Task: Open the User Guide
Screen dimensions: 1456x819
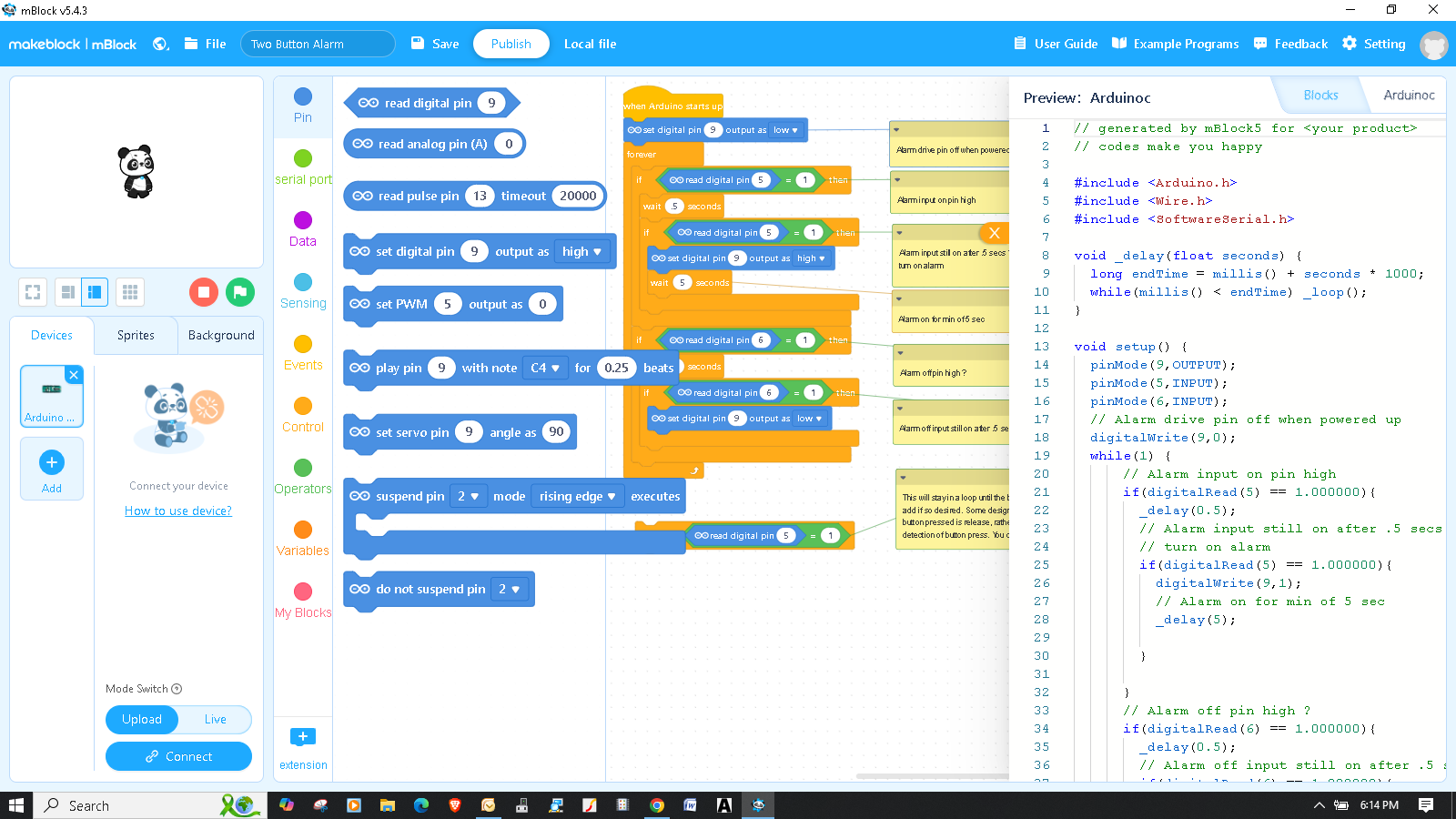Action: pos(1056,44)
